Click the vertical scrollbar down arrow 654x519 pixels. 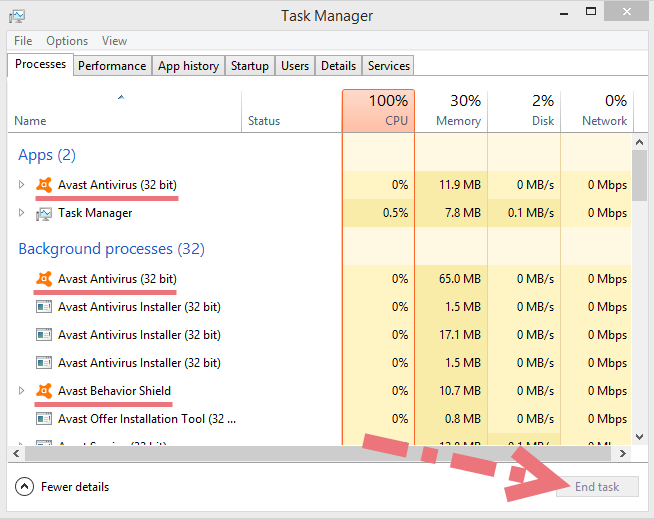tap(639, 437)
